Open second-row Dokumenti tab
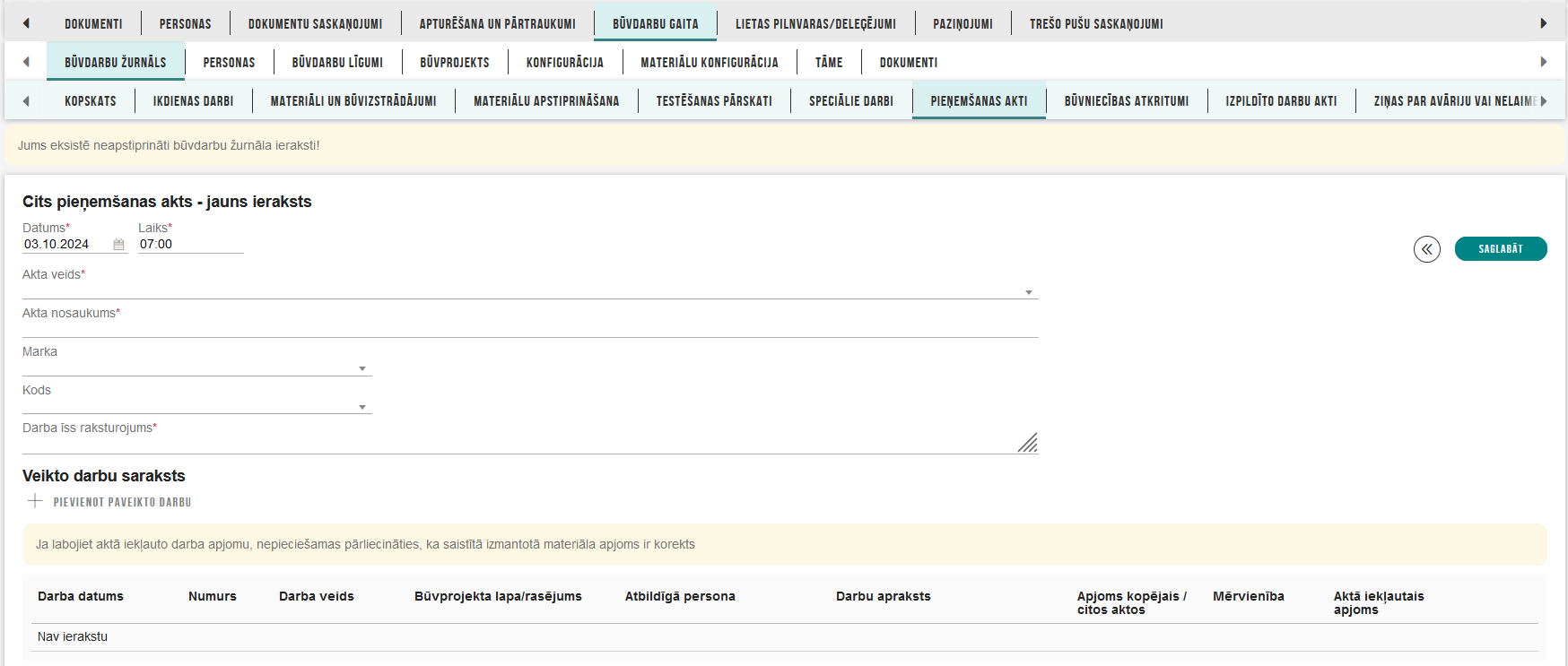 coord(909,62)
